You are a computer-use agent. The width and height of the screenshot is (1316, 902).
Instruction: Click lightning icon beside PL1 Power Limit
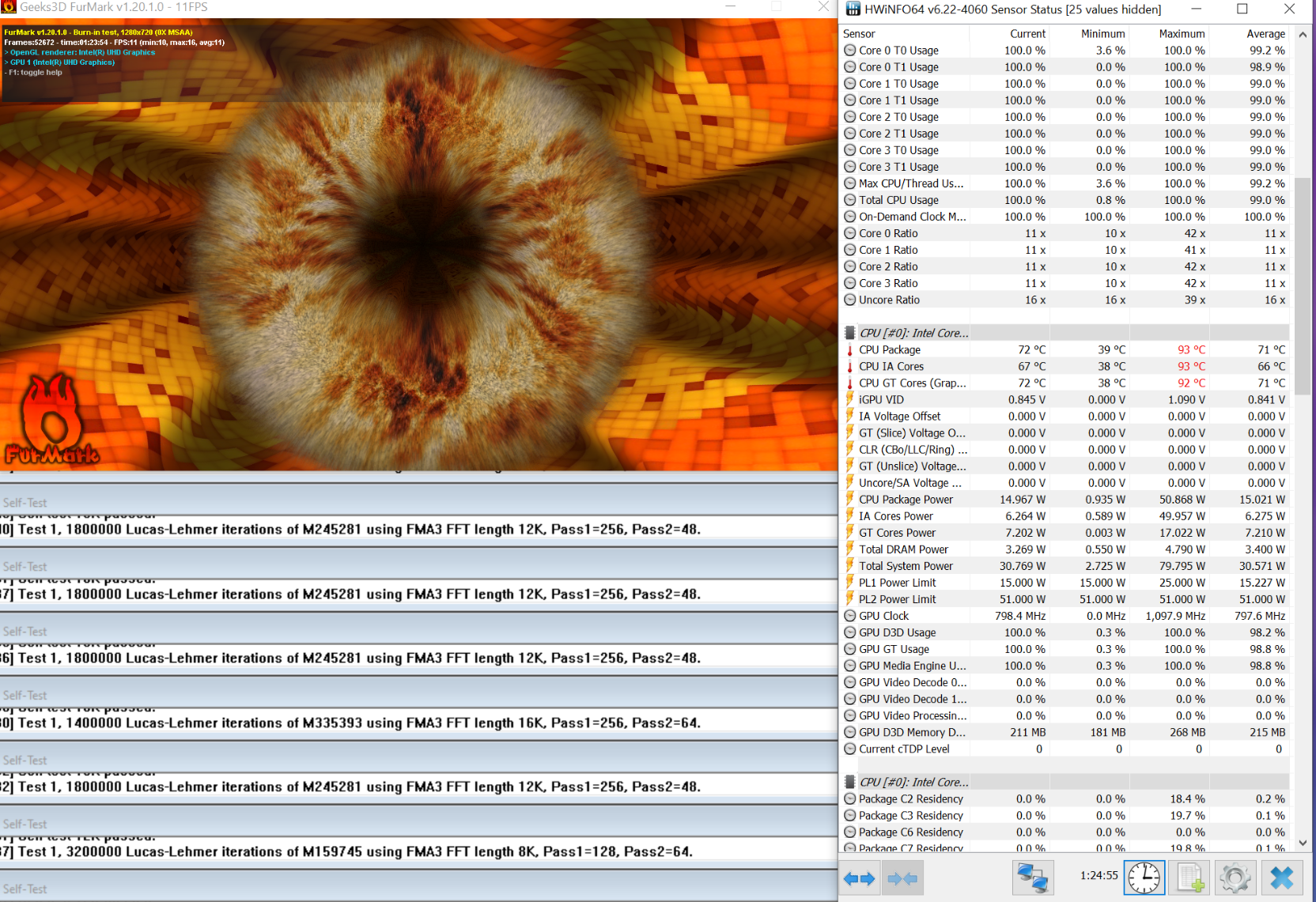[850, 582]
